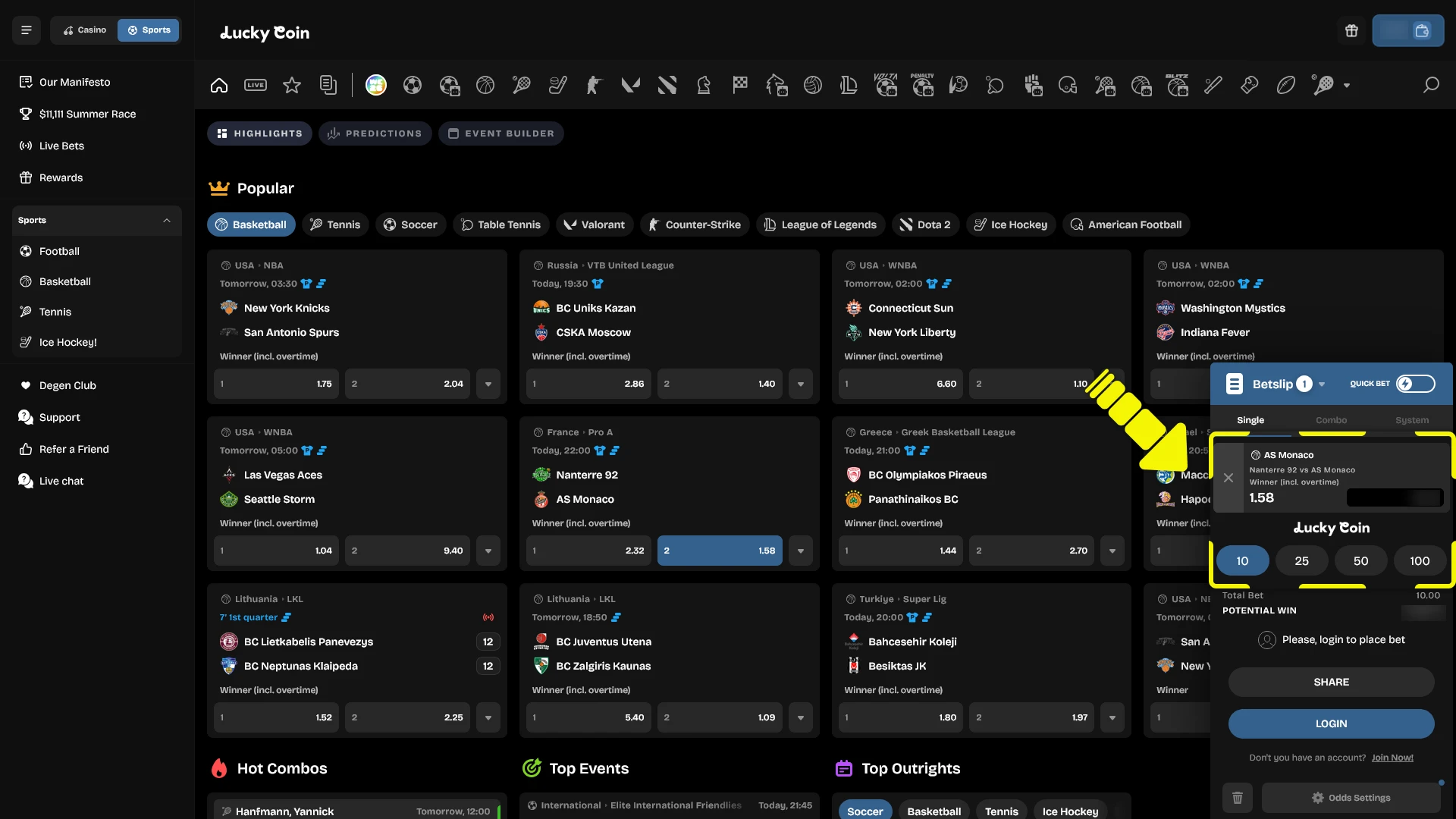This screenshot has width=1456, height=819.
Task: Switch to Casino mode toggle
Action: point(85,30)
